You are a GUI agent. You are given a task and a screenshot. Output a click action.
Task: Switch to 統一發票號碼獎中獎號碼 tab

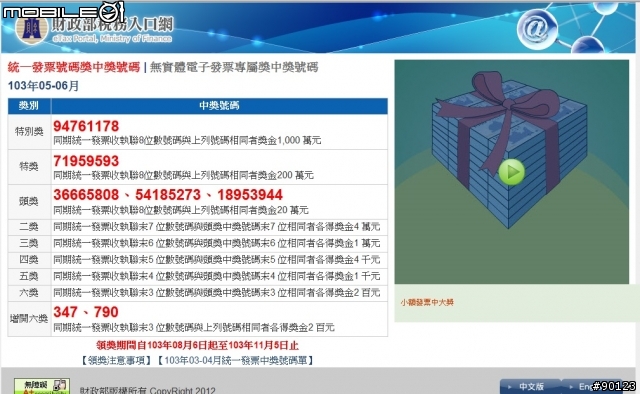(74, 67)
